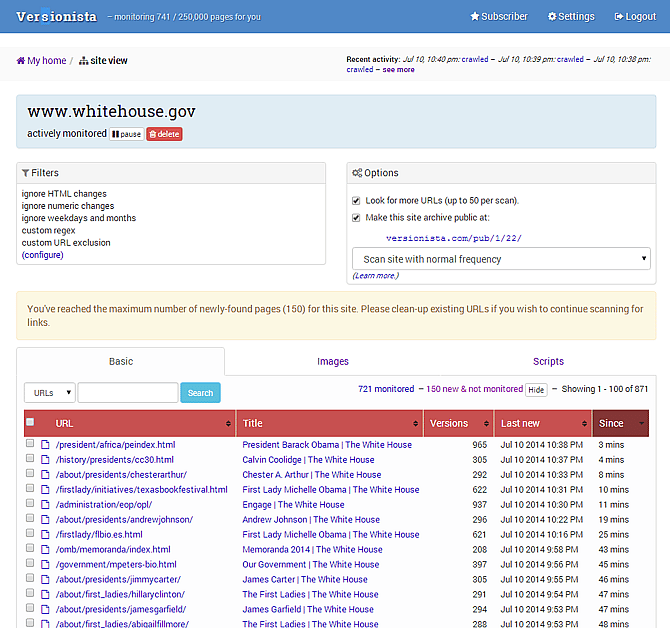
Task: Delete the www.whitehouse.gov site
Action: [x=165, y=134]
